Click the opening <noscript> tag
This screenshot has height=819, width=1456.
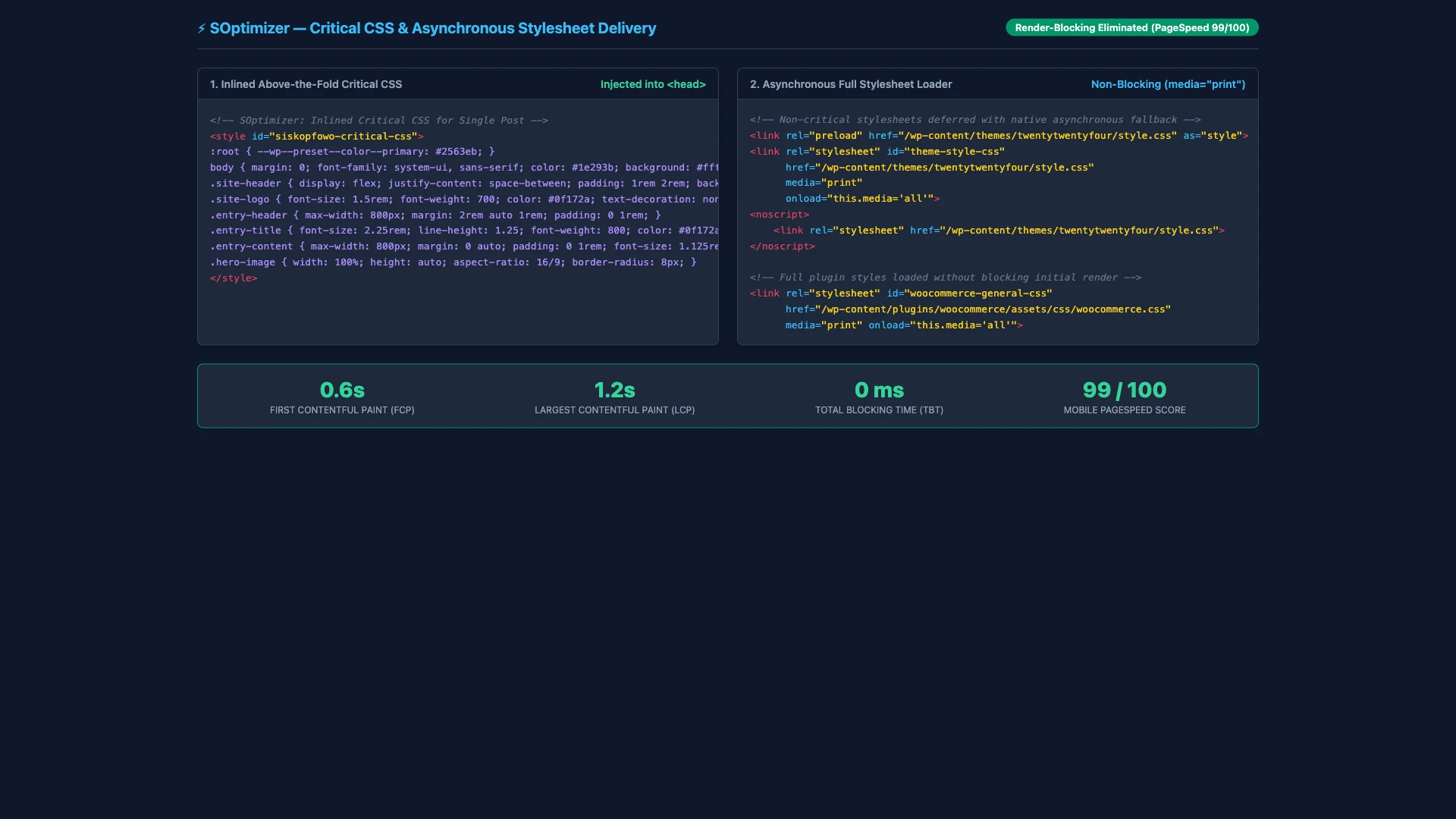[x=780, y=215]
